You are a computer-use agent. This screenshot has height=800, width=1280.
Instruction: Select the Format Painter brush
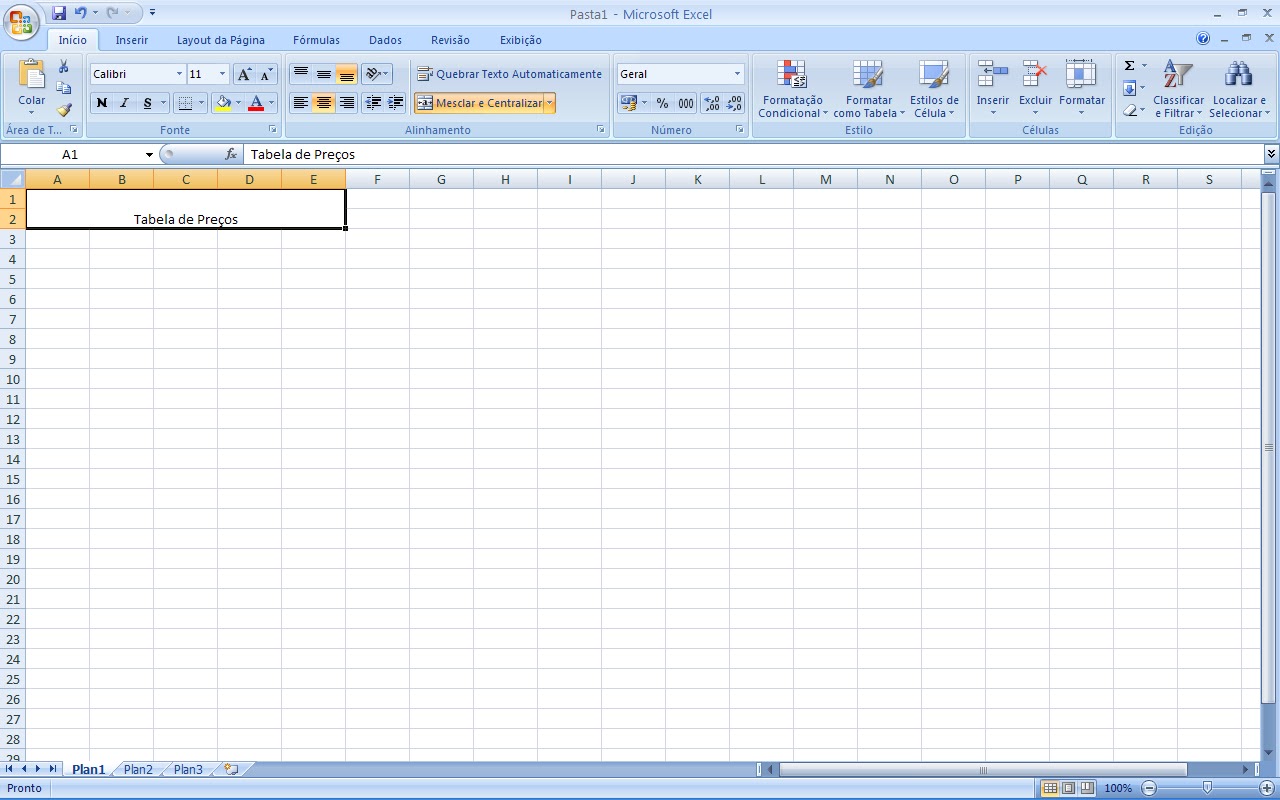[64, 110]
